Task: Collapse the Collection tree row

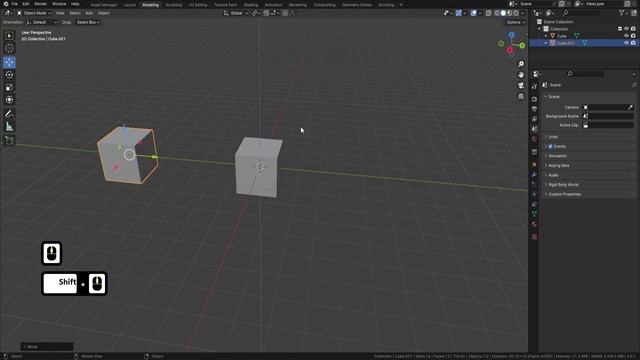Action: (x=540, y=29)
